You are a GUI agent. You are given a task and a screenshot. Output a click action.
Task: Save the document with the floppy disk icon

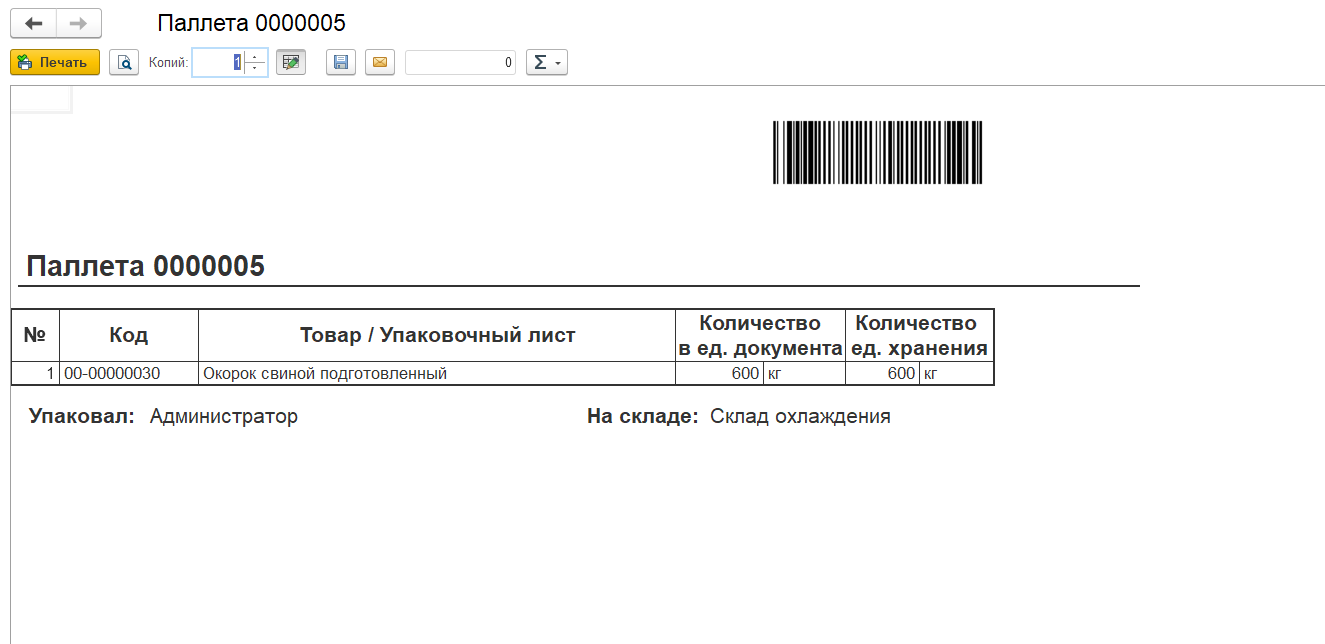[341, 63]
